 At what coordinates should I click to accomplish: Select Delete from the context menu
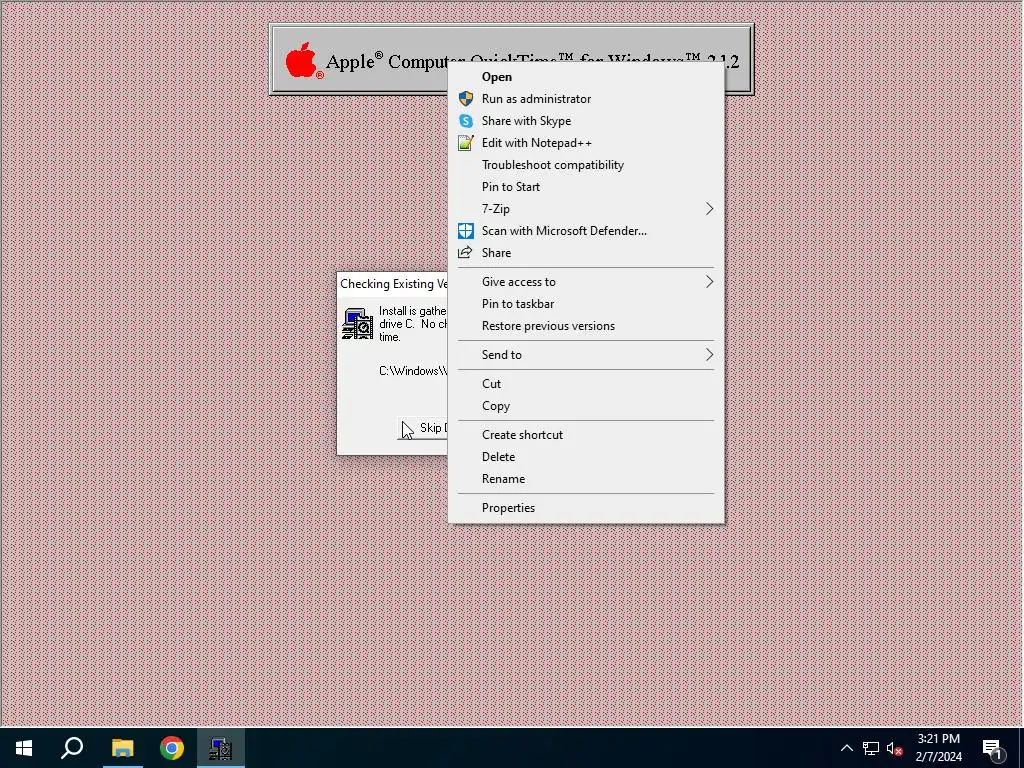click(586, 457)
